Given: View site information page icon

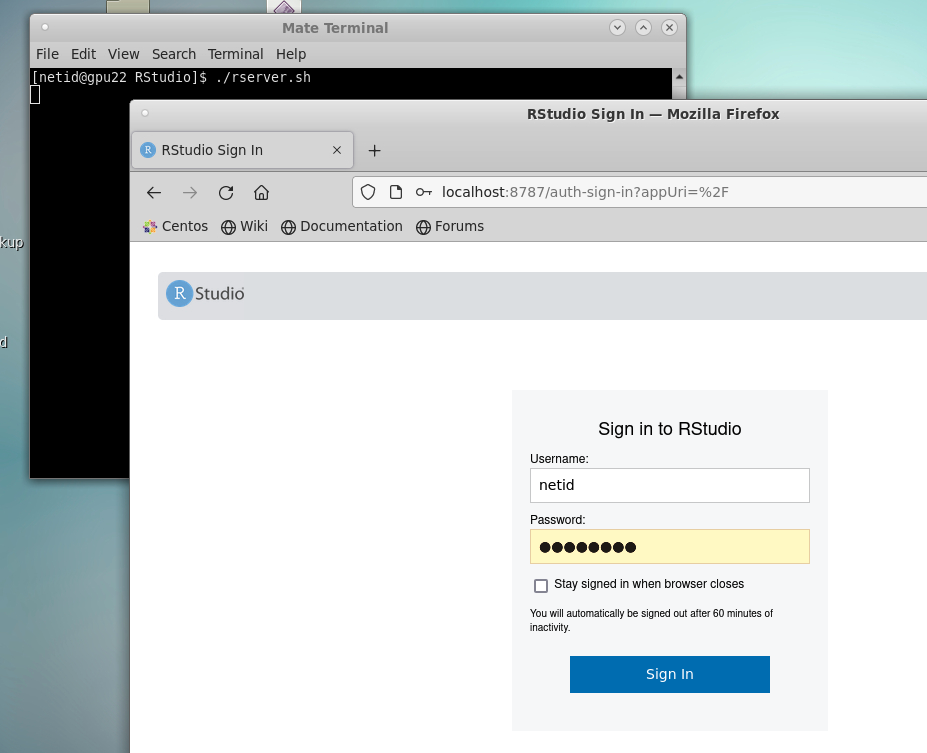Looking at the screenshot, I should (396, 192).
